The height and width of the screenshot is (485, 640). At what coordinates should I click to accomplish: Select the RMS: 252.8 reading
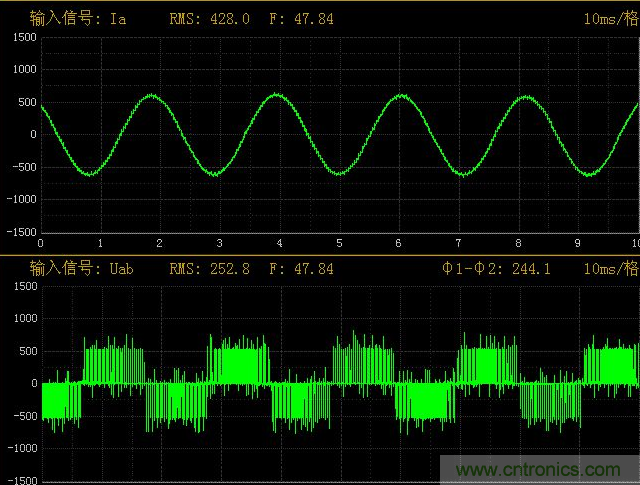(209, 269)
